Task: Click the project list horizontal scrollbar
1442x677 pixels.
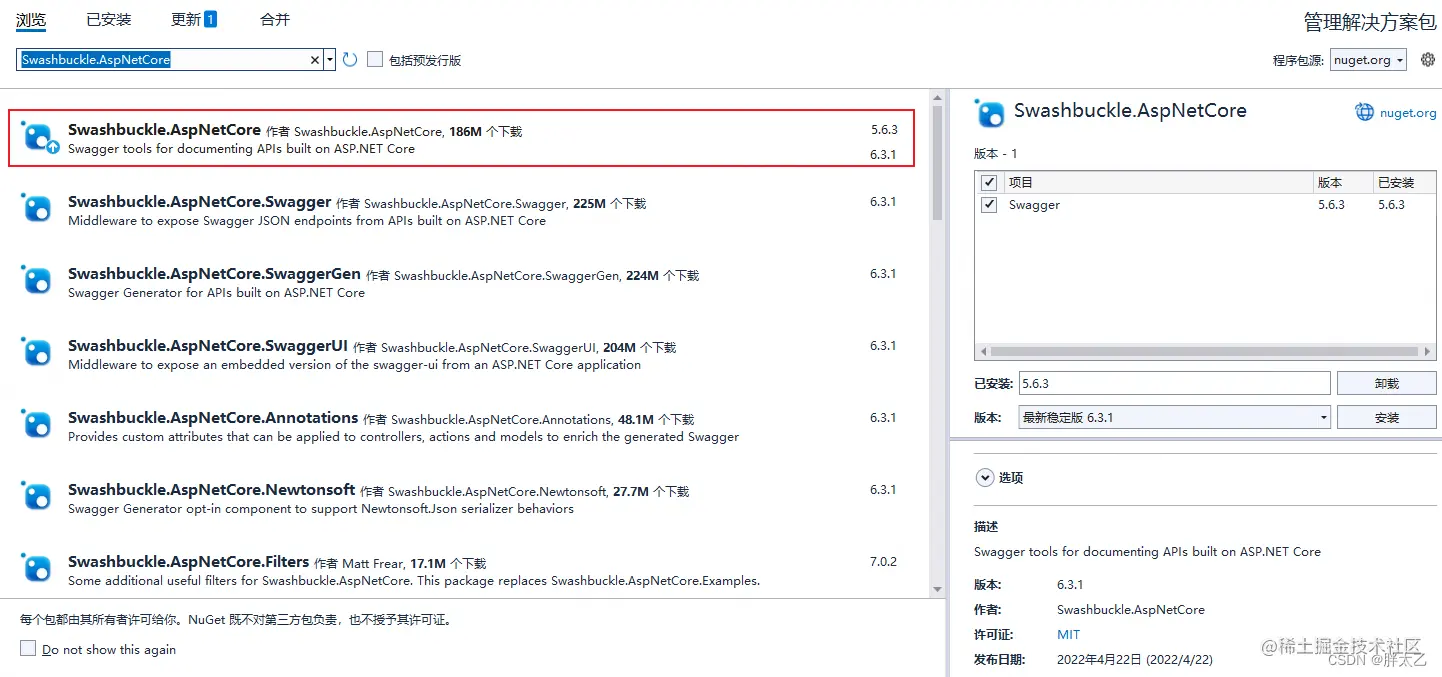Action: click(x=1205, y=352)
